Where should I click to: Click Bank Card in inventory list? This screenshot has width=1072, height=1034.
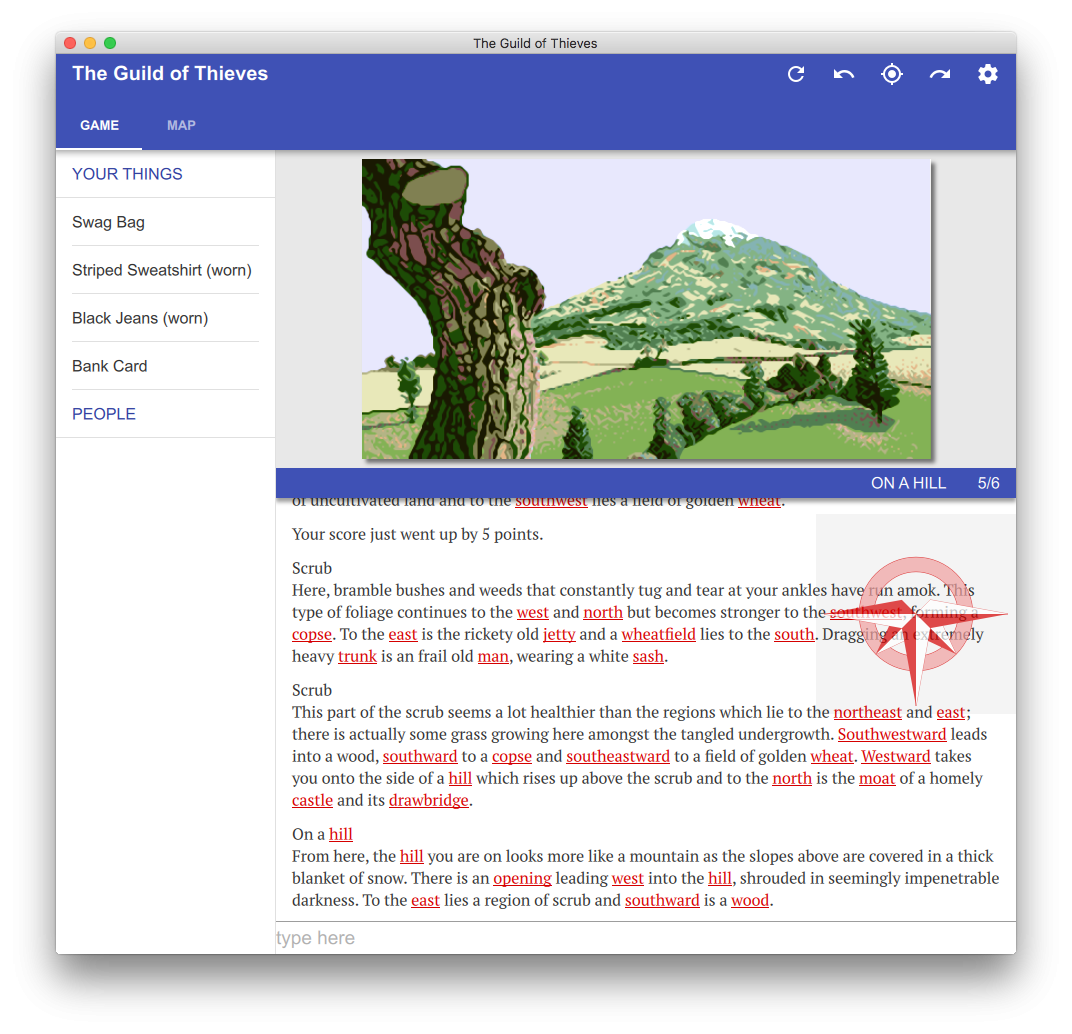click(110, 366)
